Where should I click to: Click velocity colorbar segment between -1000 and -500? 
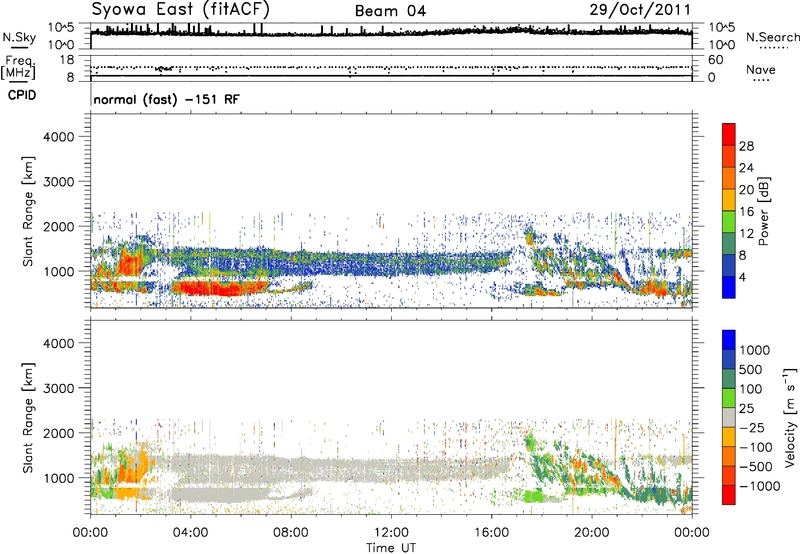[729, 476]
